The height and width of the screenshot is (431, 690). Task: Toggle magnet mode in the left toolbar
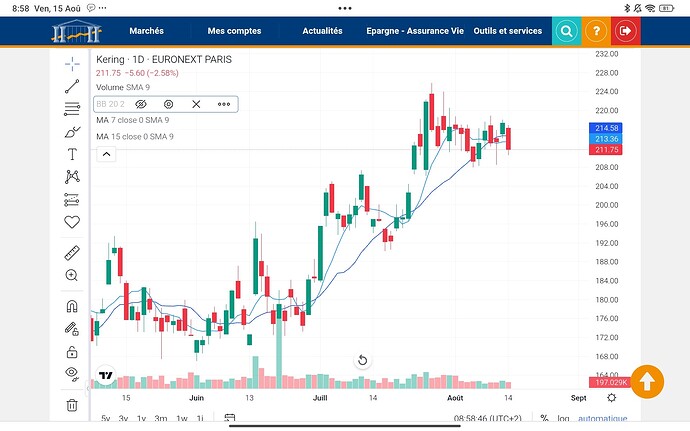[72, 306]
